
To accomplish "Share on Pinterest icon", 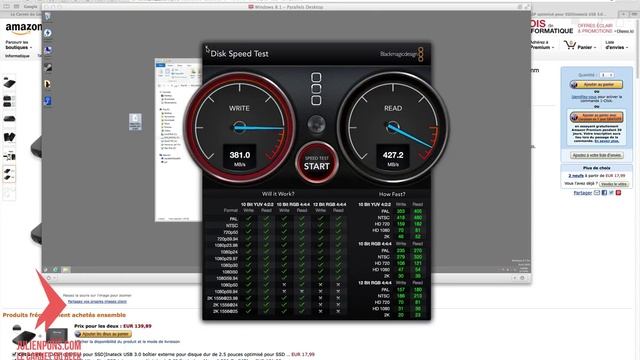I will 618,193.
